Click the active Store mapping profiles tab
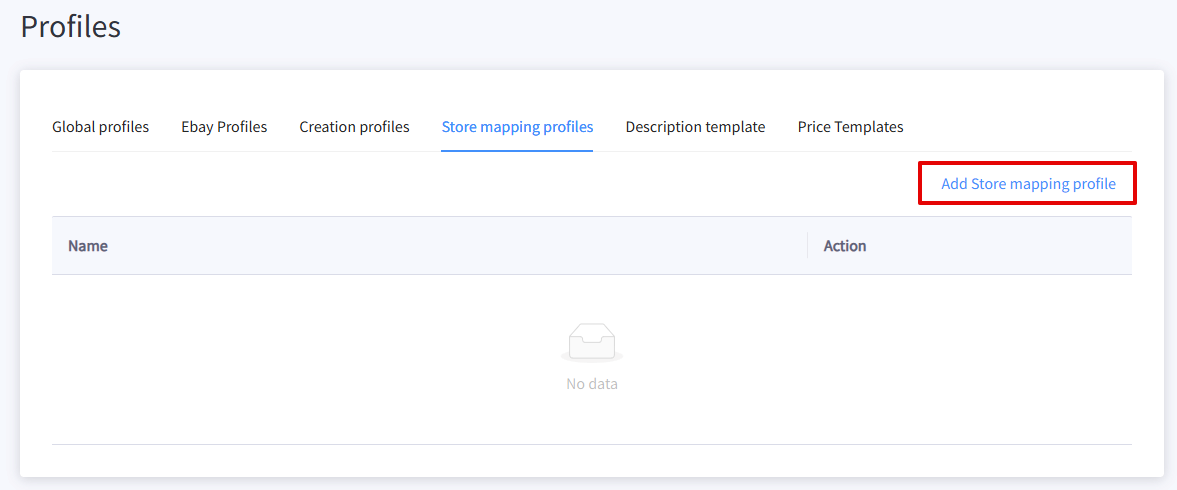1177x490 pixels. click(517, 127)
